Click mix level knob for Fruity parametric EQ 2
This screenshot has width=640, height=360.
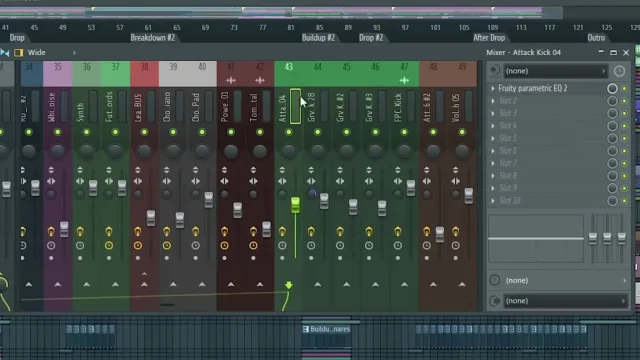tap(612, 89)
